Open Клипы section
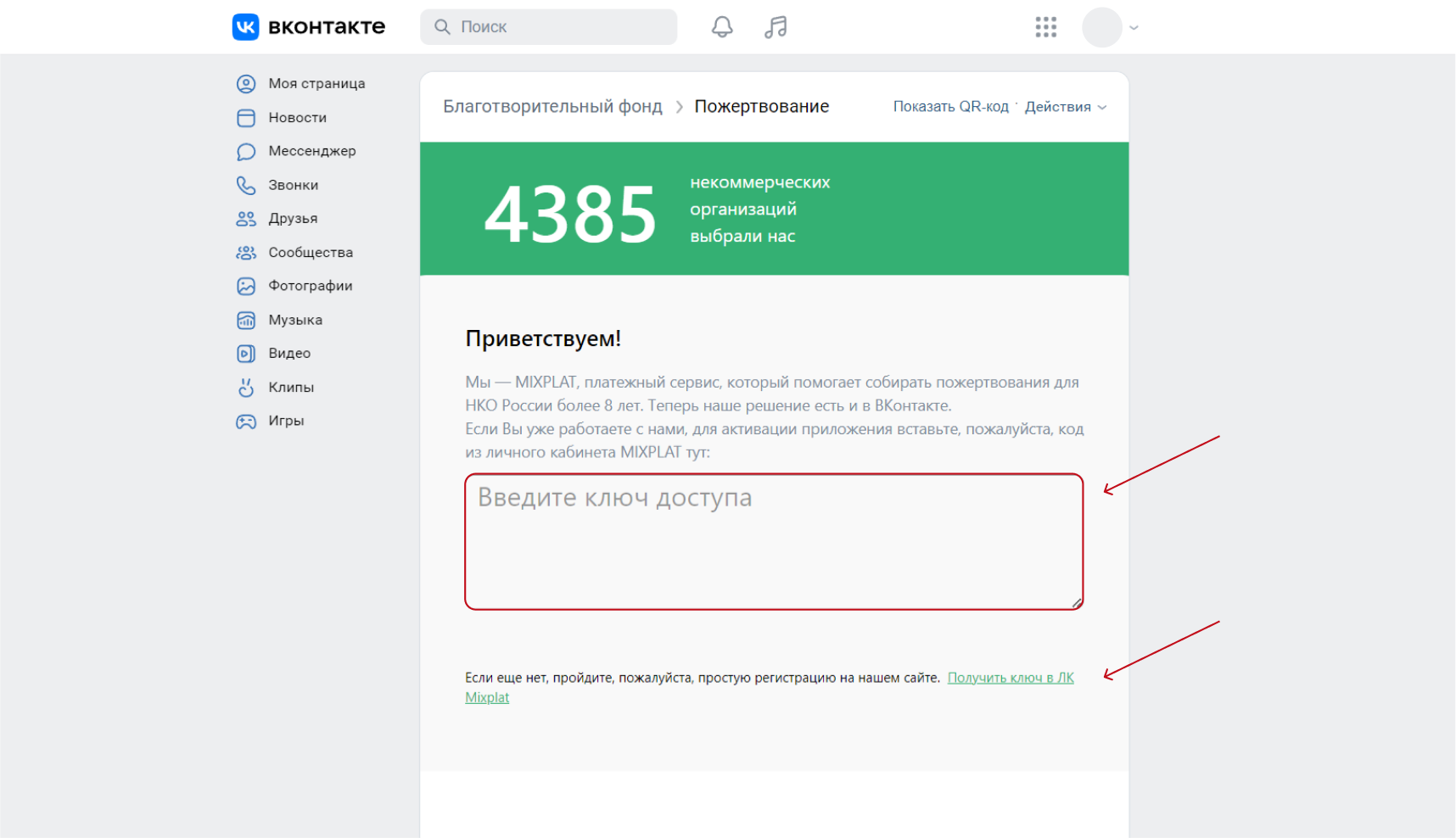The image size is (1456, 838). 291,387
